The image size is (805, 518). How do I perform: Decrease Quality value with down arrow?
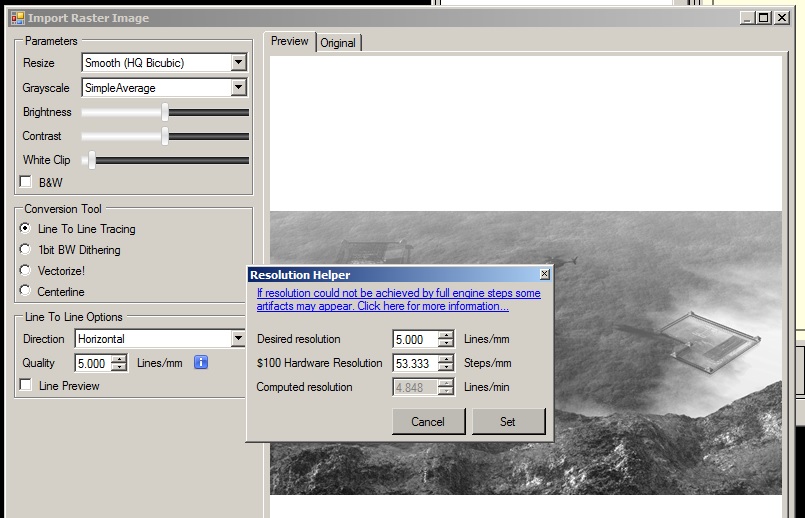coord(119,367)
